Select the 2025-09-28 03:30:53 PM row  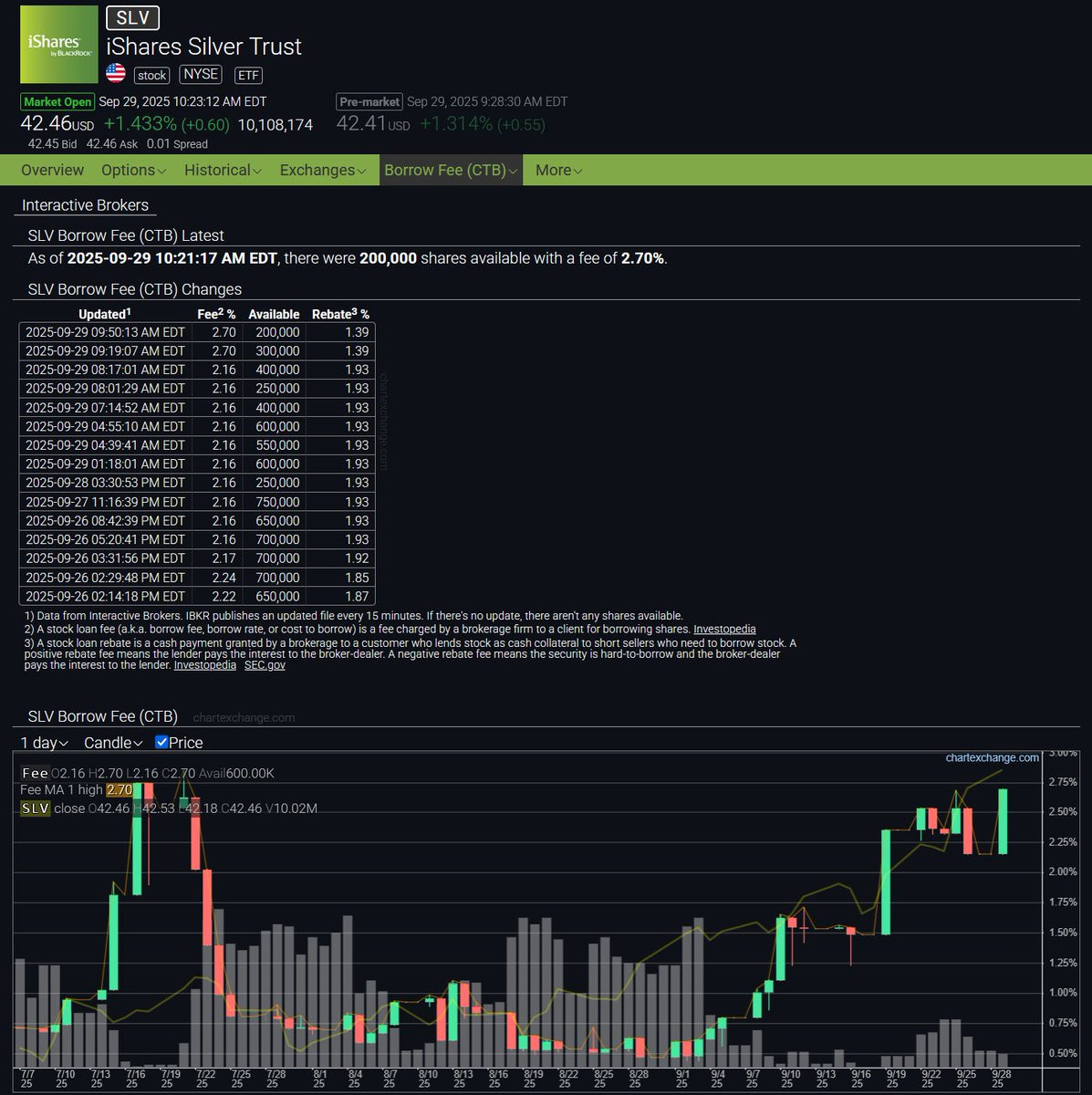coord(197,483)
